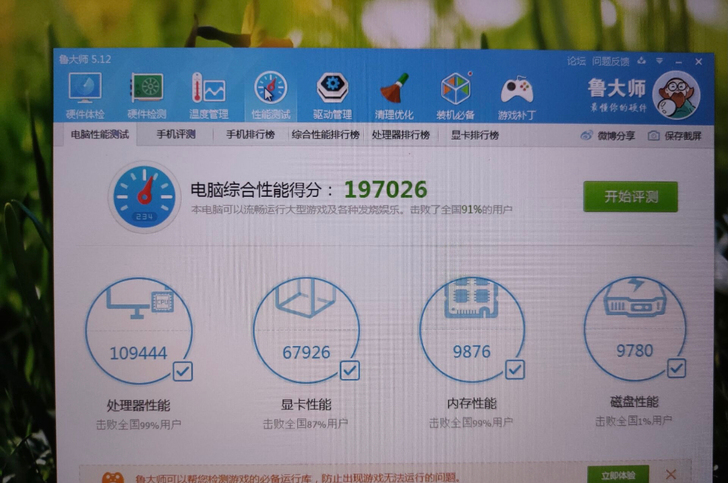This screenshot has width=728, height=483.
Task: Click the 鲁大师 5.12 title text
Action: [x=85, y=59]
